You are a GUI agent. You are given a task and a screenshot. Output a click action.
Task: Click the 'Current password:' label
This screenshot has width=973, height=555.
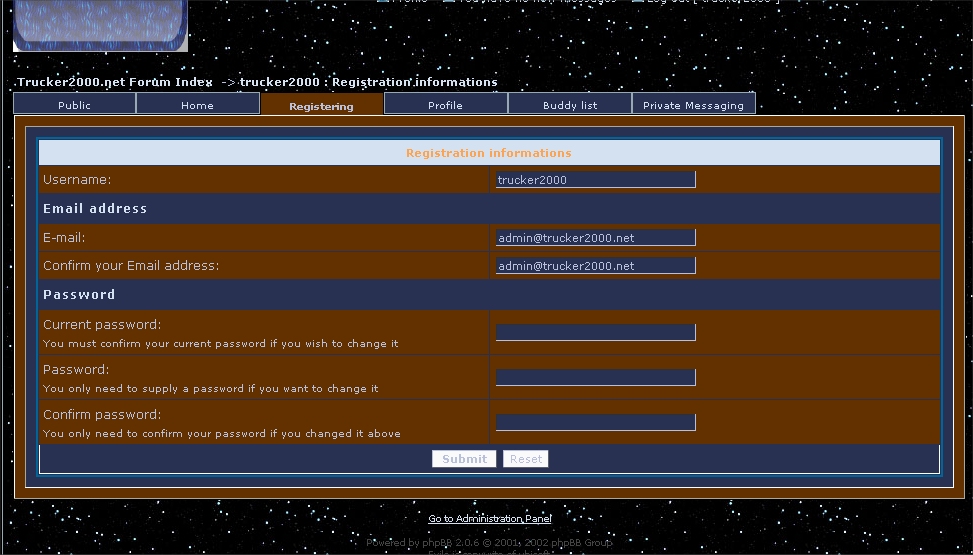pos(102,324)
